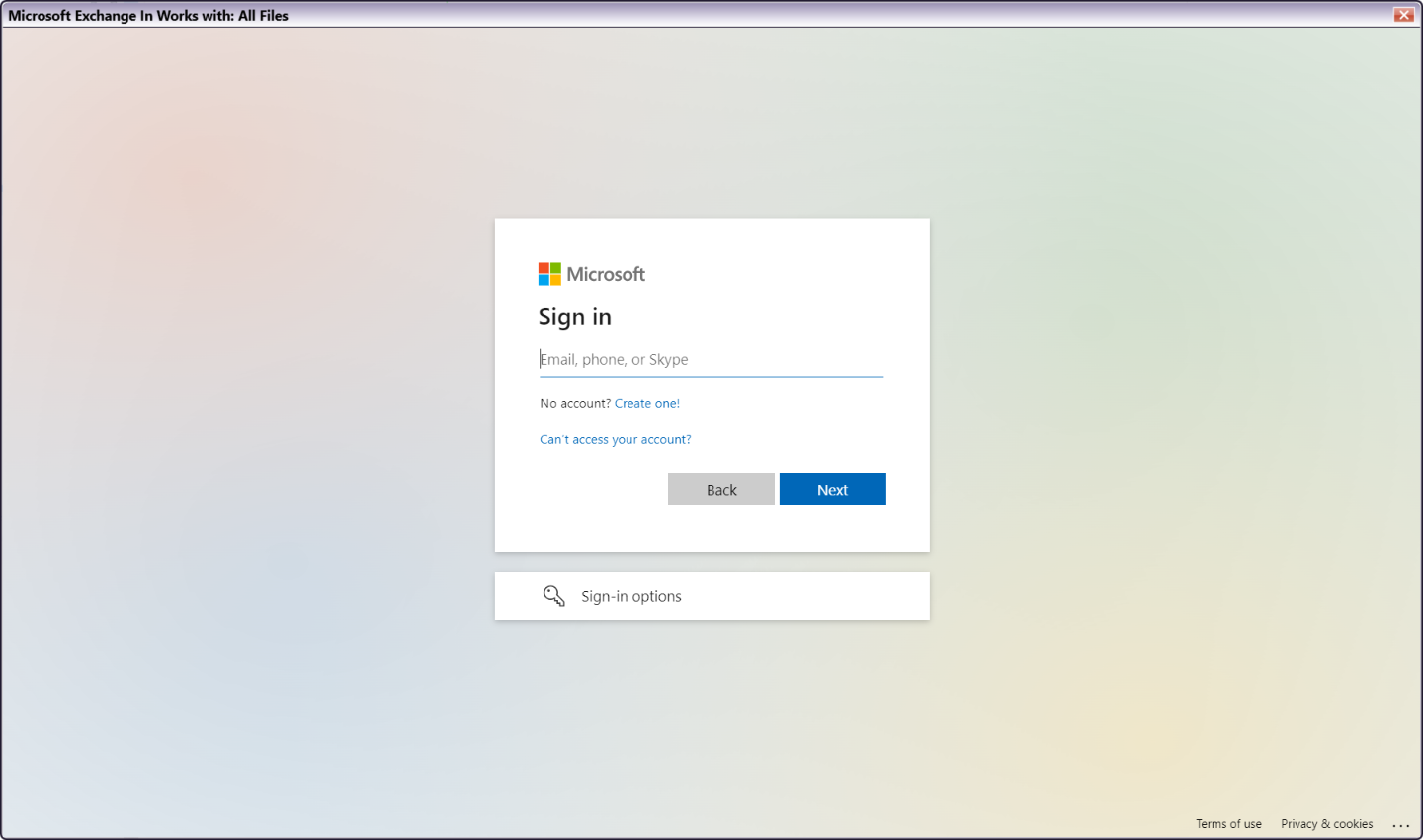
Task: Open the Terms of use link
Action: 1228,824
